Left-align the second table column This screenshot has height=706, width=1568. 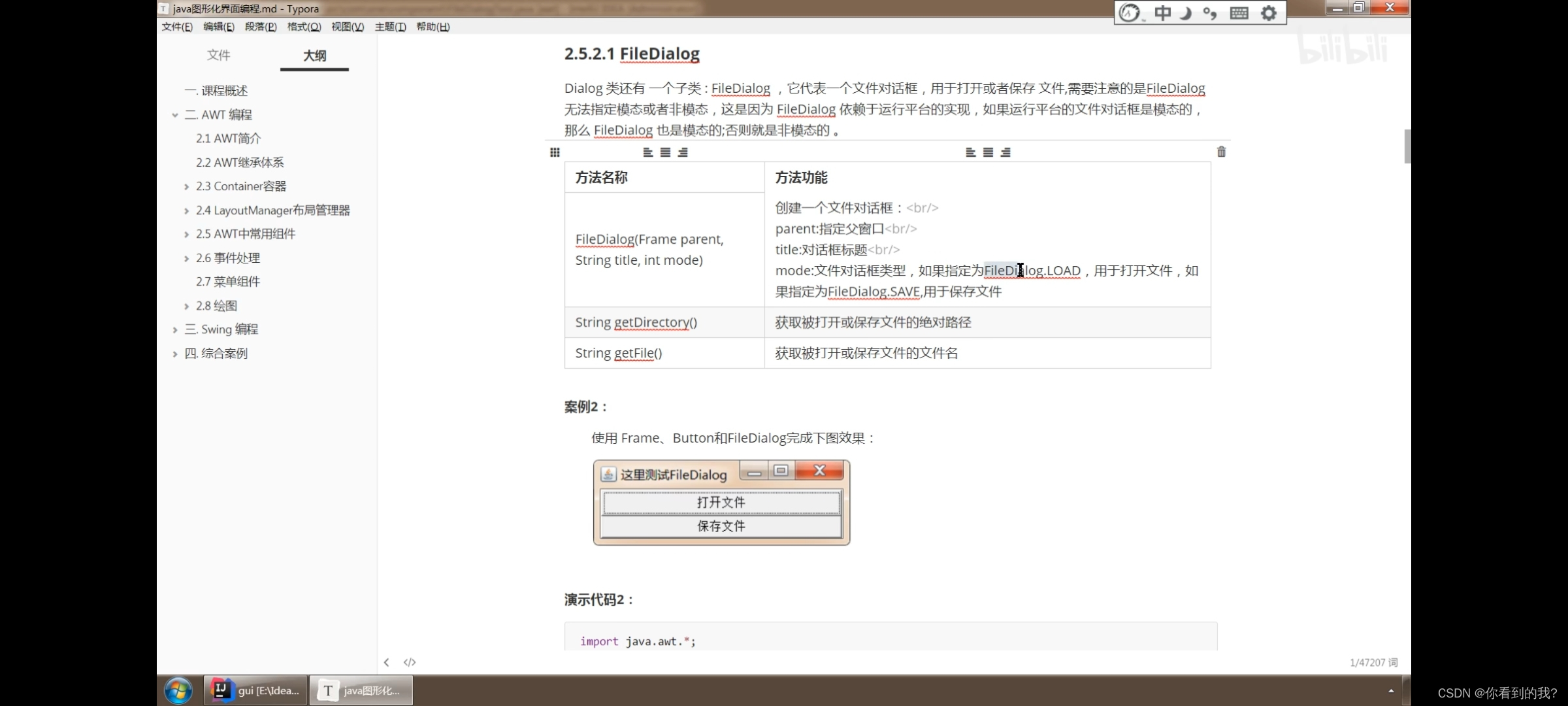click(x=970, y=152)
